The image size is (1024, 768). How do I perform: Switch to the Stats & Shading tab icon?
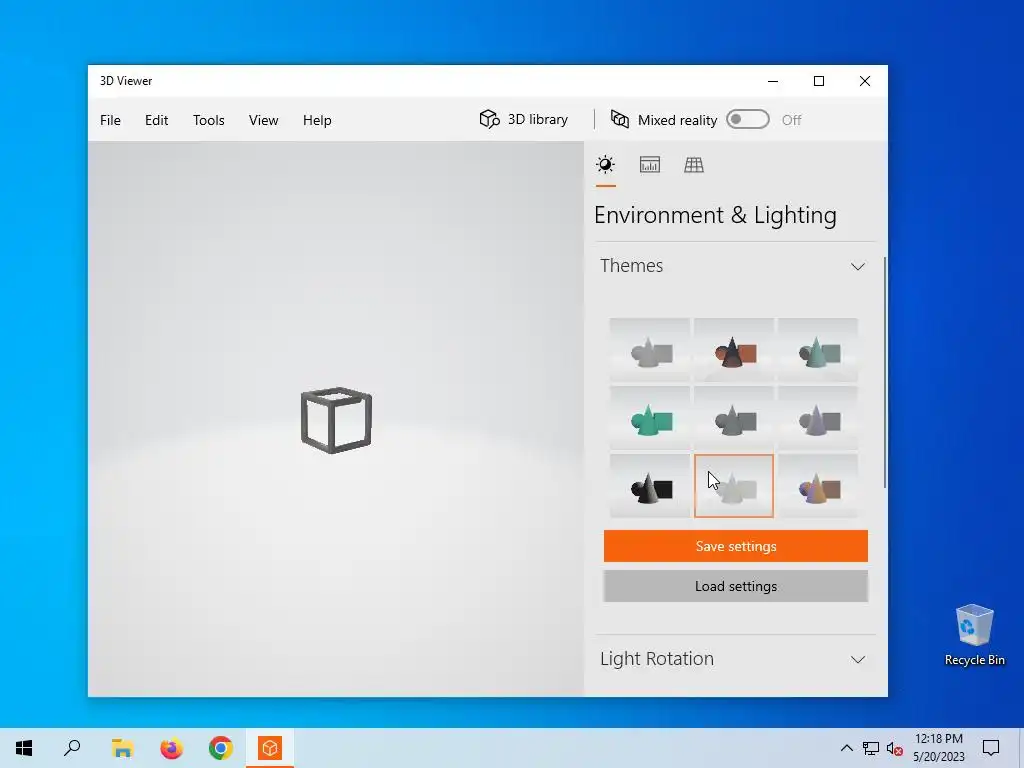[x=650, y=165]
